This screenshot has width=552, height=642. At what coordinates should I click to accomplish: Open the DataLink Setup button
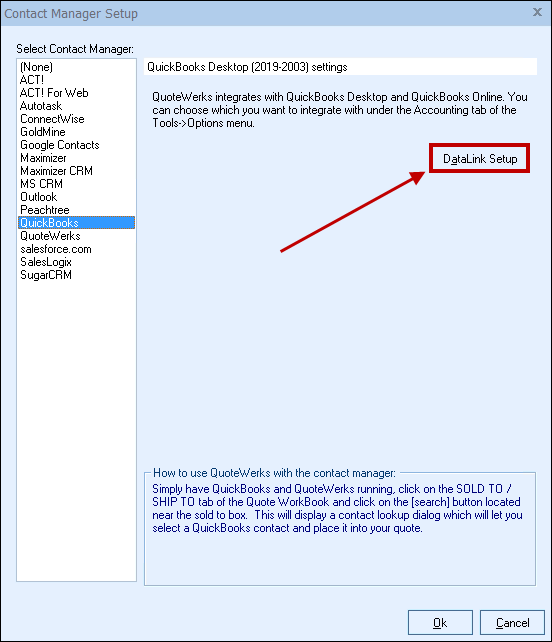(480, 158)
